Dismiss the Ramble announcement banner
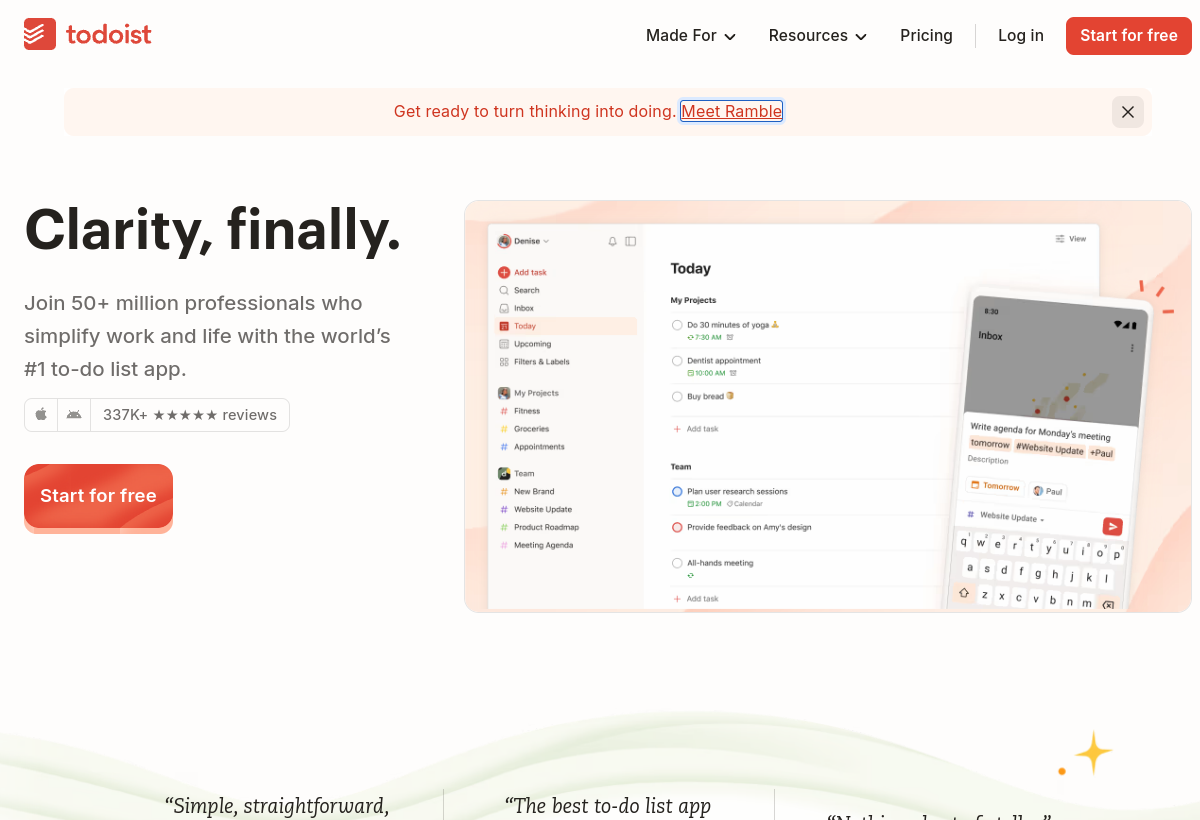 (x=1128, y=112)
